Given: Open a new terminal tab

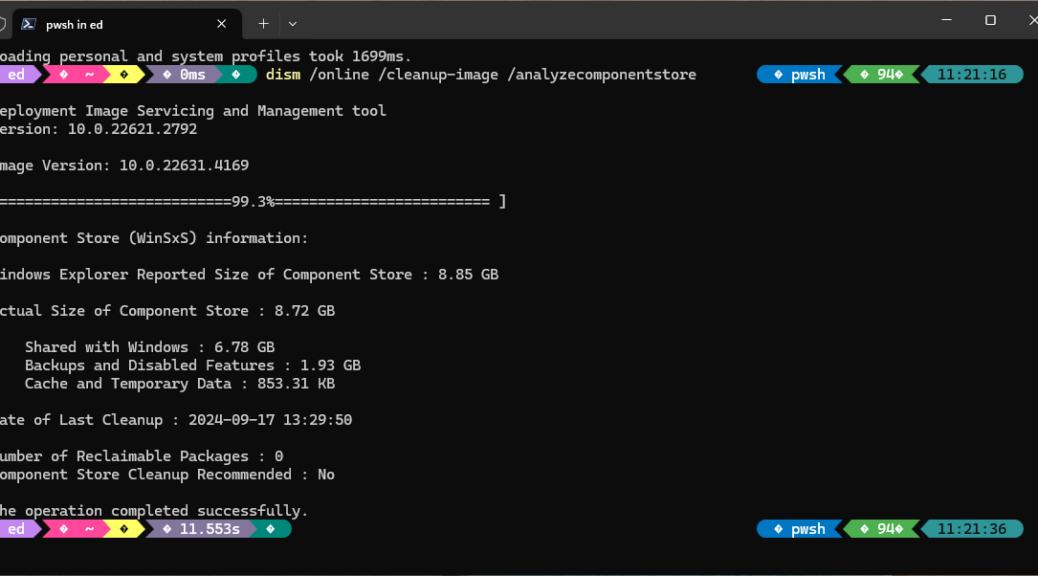Looking at the screenshot, I should click(x=263, y=24).
